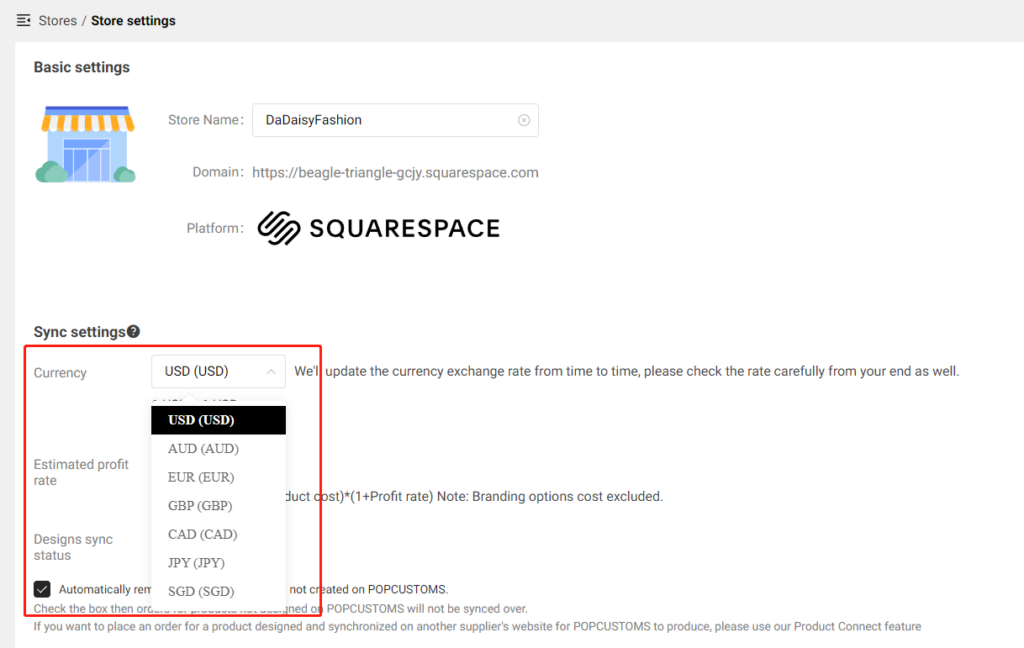Select JPY (JPY) currency option

coord(218,563)
